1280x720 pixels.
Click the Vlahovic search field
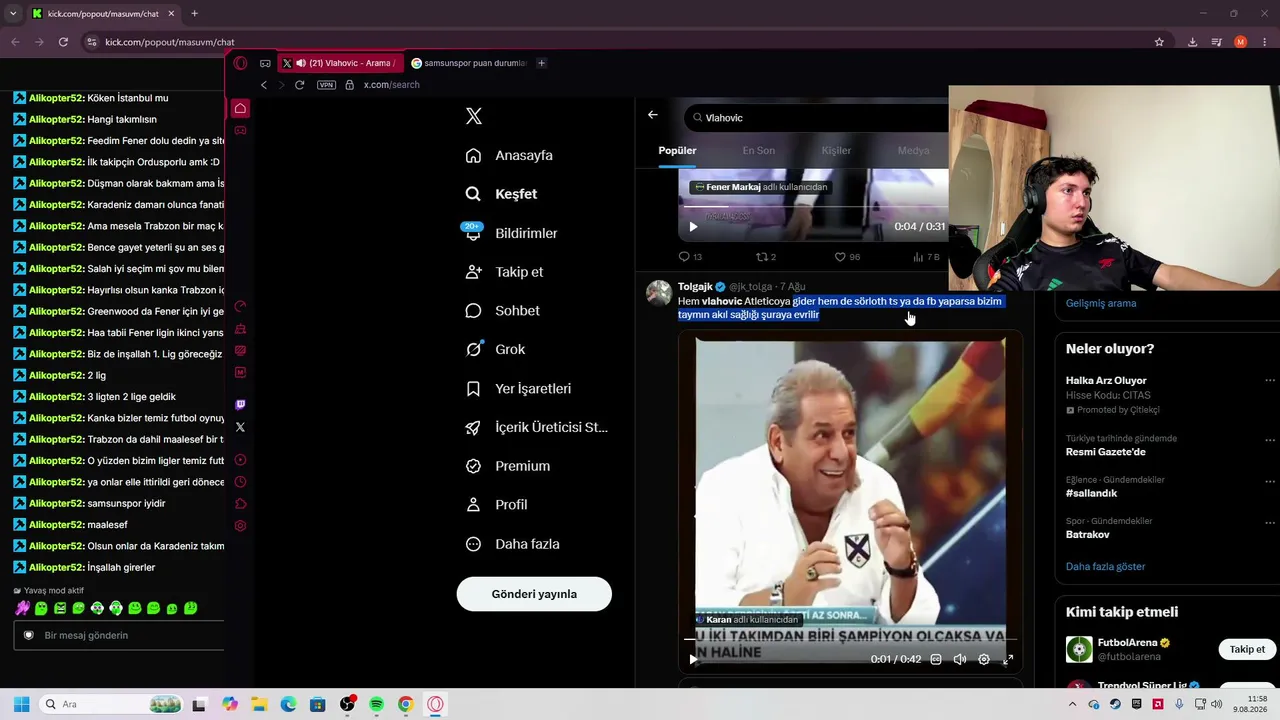pos(815,118)
